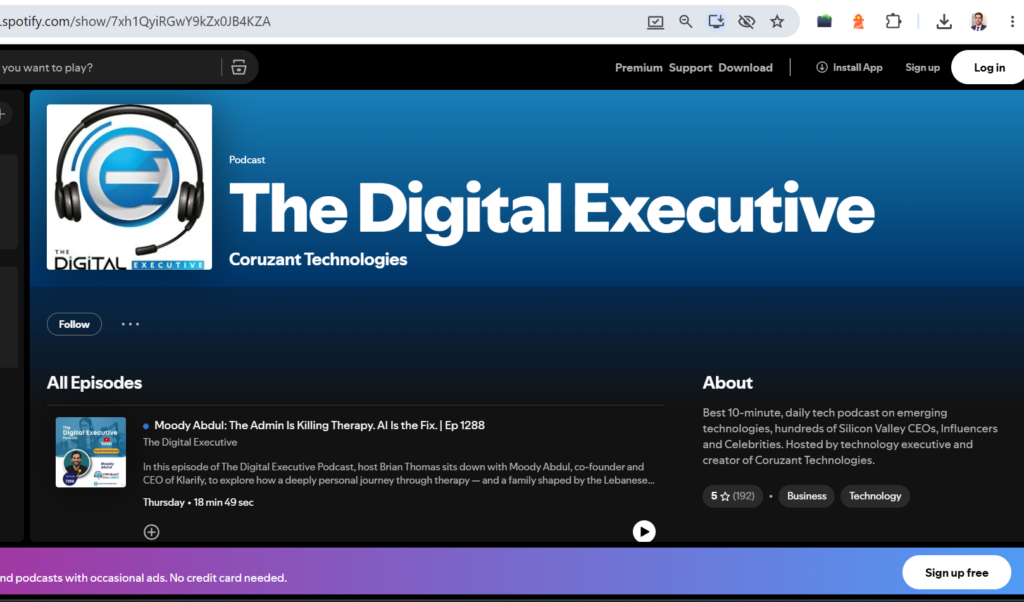Open the Moody Abdul episode thumbnail
The height and width of the screenshot is (602, 1024).
[x=91, y=452]
